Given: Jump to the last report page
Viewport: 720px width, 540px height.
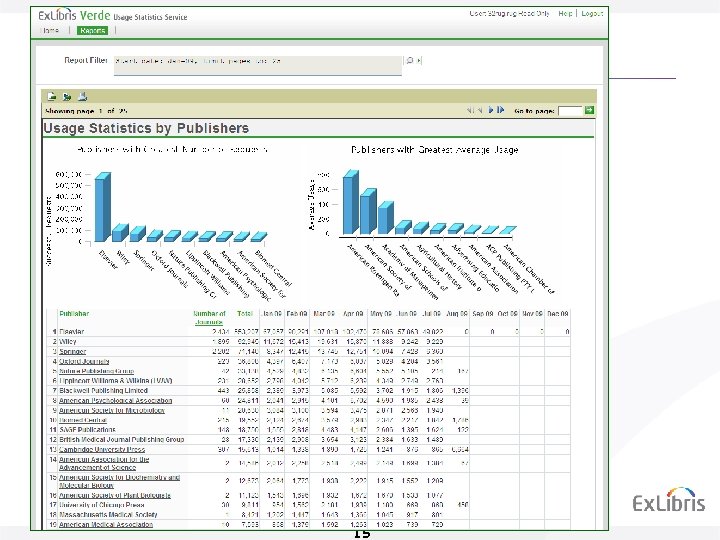Looking at the screenshot, I should point(501,110).
